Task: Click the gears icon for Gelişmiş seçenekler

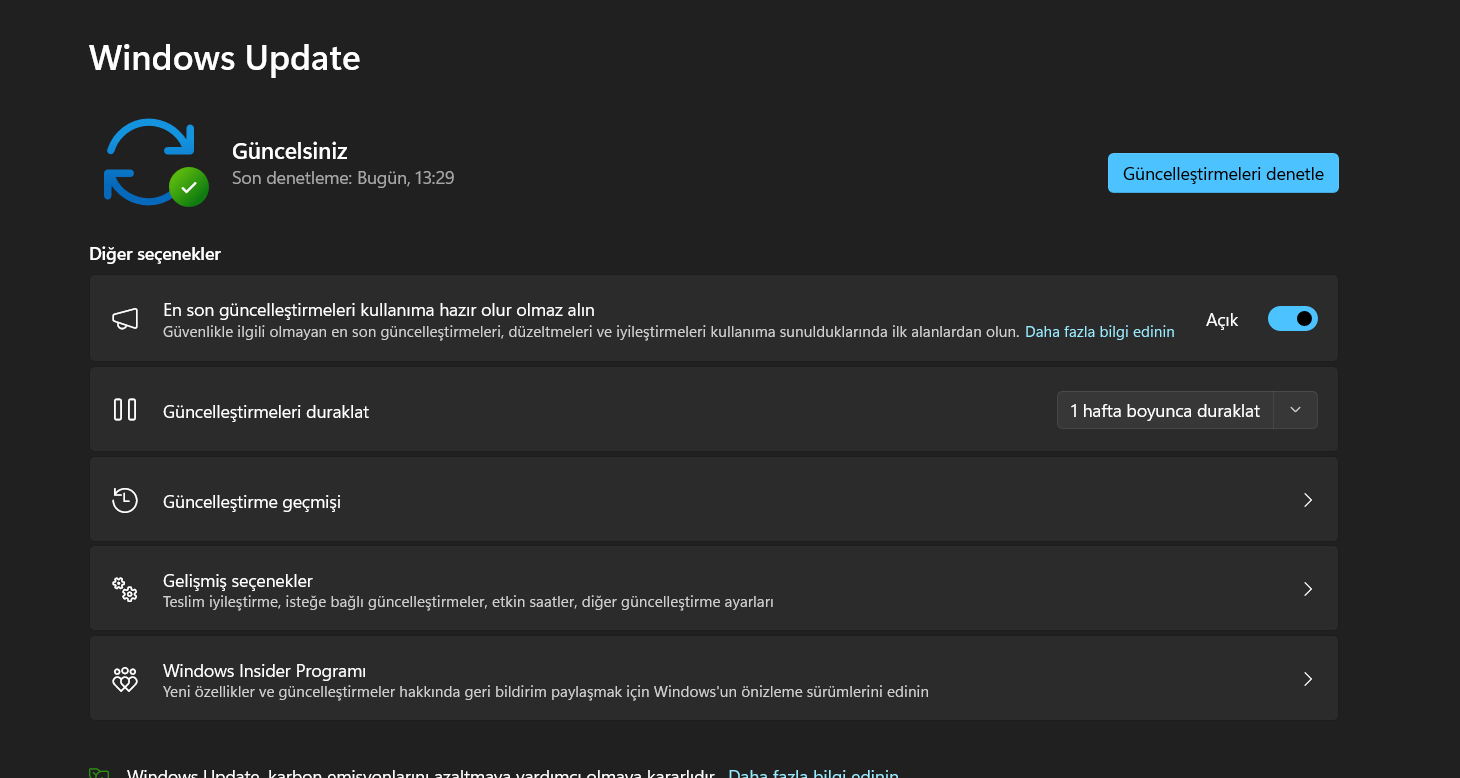Action: [x=125, y=589]
